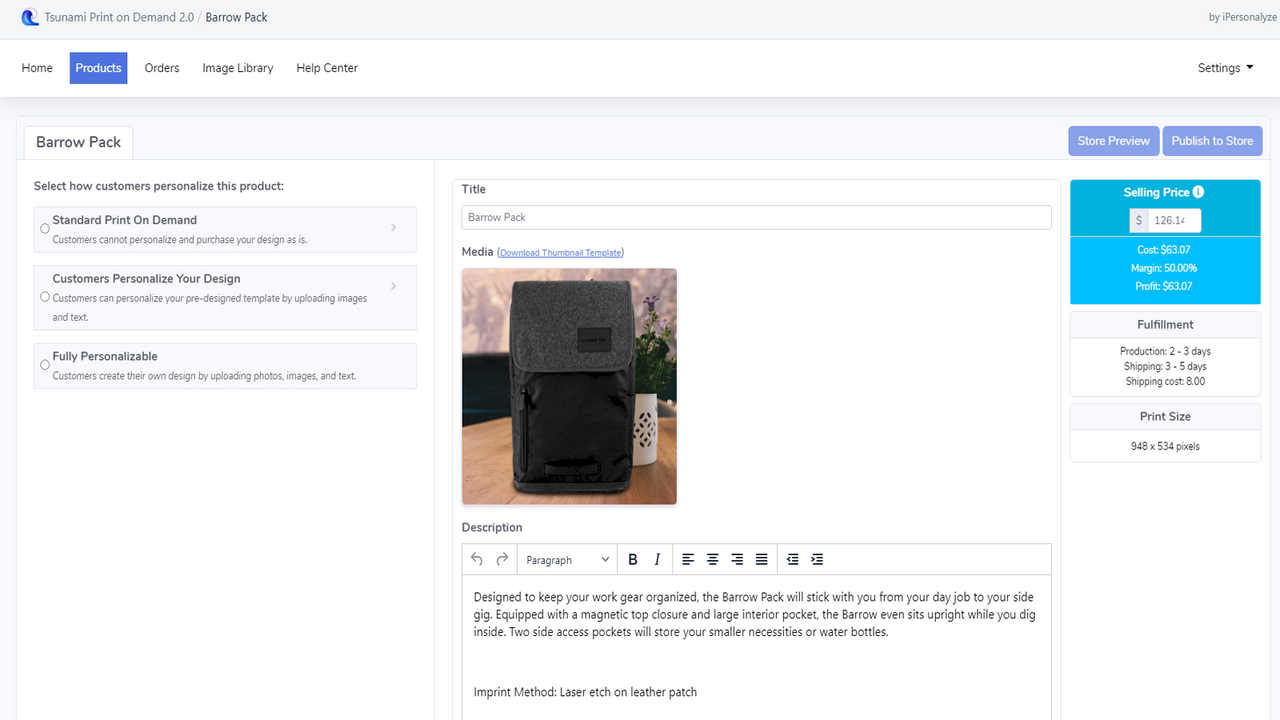Toggle bold formatting in description

[x=632, y=559]
